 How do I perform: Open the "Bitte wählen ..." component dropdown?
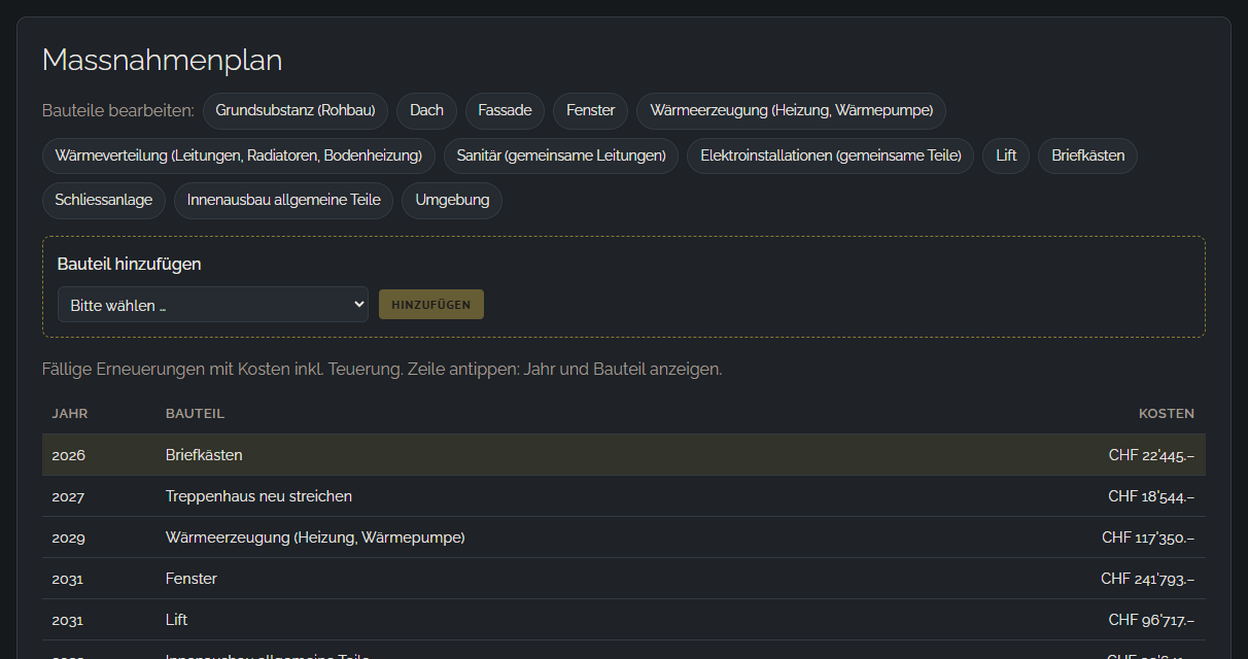[213, 305]
